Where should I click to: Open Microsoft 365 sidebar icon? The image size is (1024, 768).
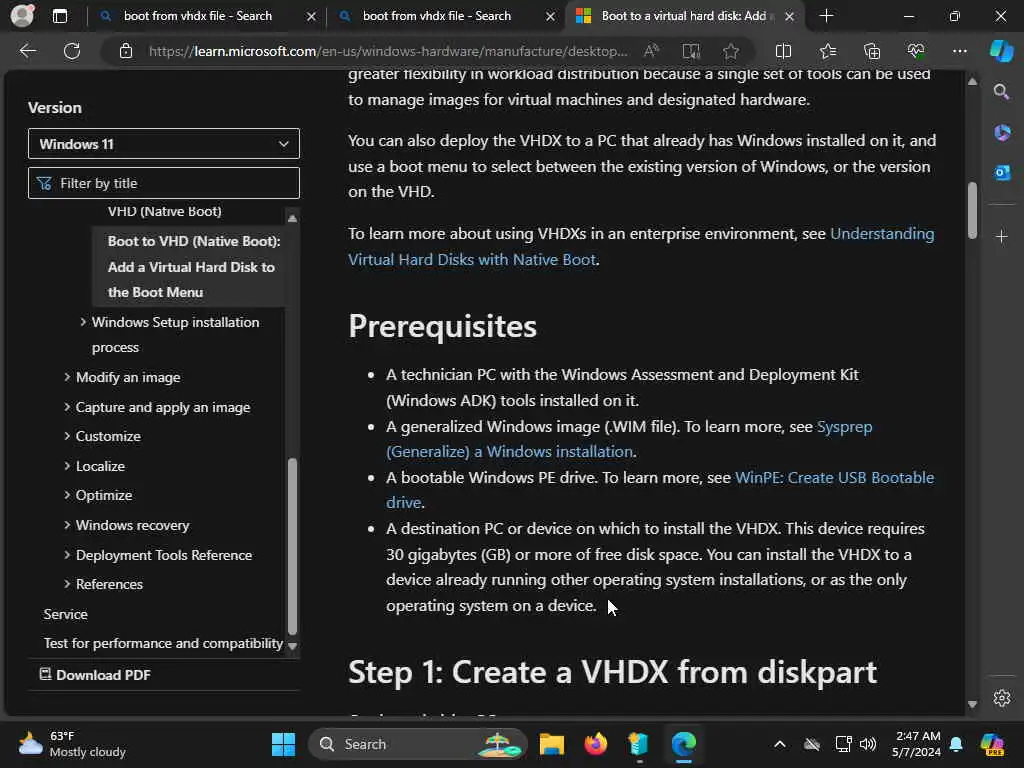coord(1002,133)
